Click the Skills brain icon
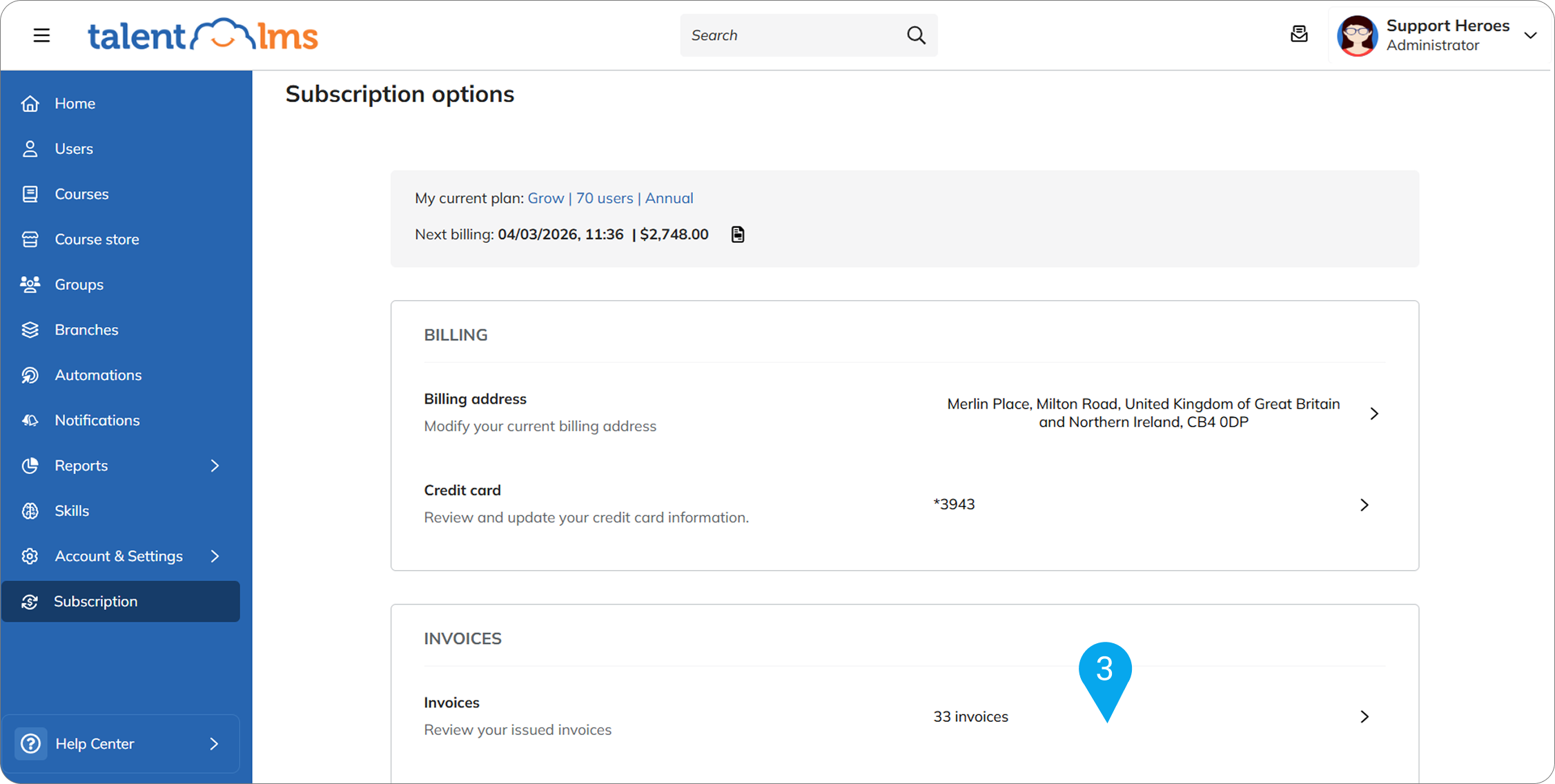Image resolution: width=1555 pixels, height=784 pixels. (x=30, y=511)
